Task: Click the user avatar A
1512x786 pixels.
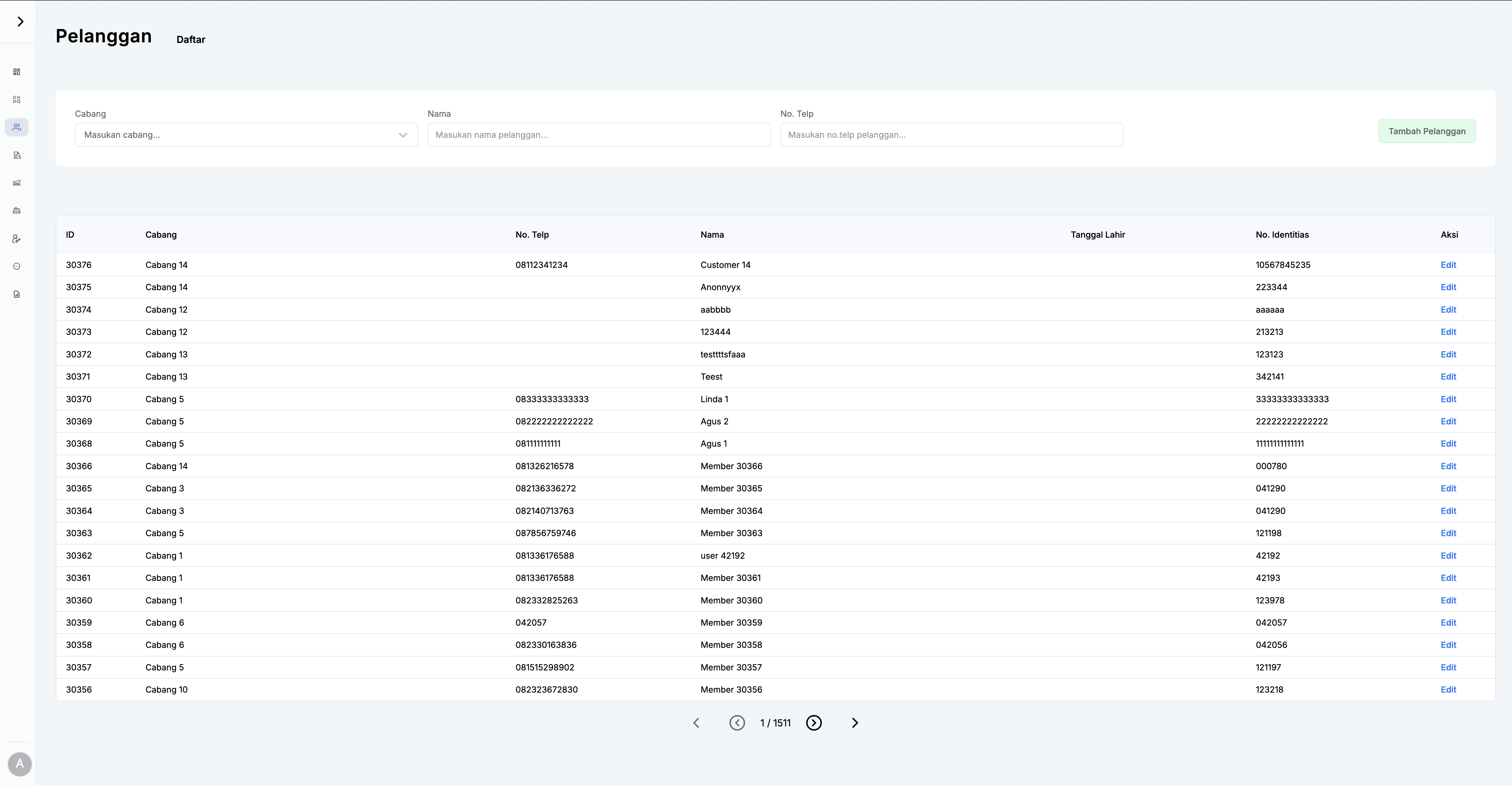Action: pyautogui.click(x=19, y=764)
